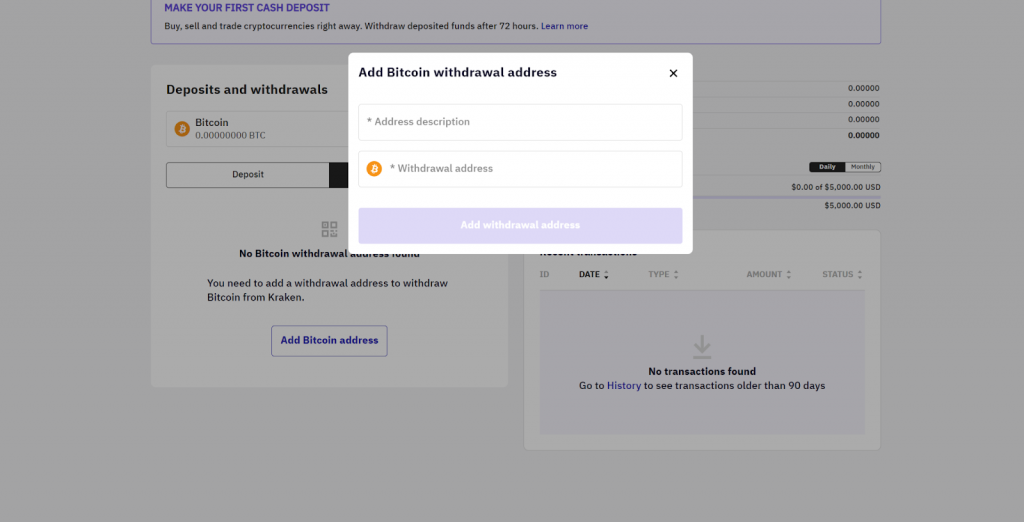The height and width of the screenshot is (522, 1024).
Task: Click the download arrow icon in transactions
Action: [702, 347]
